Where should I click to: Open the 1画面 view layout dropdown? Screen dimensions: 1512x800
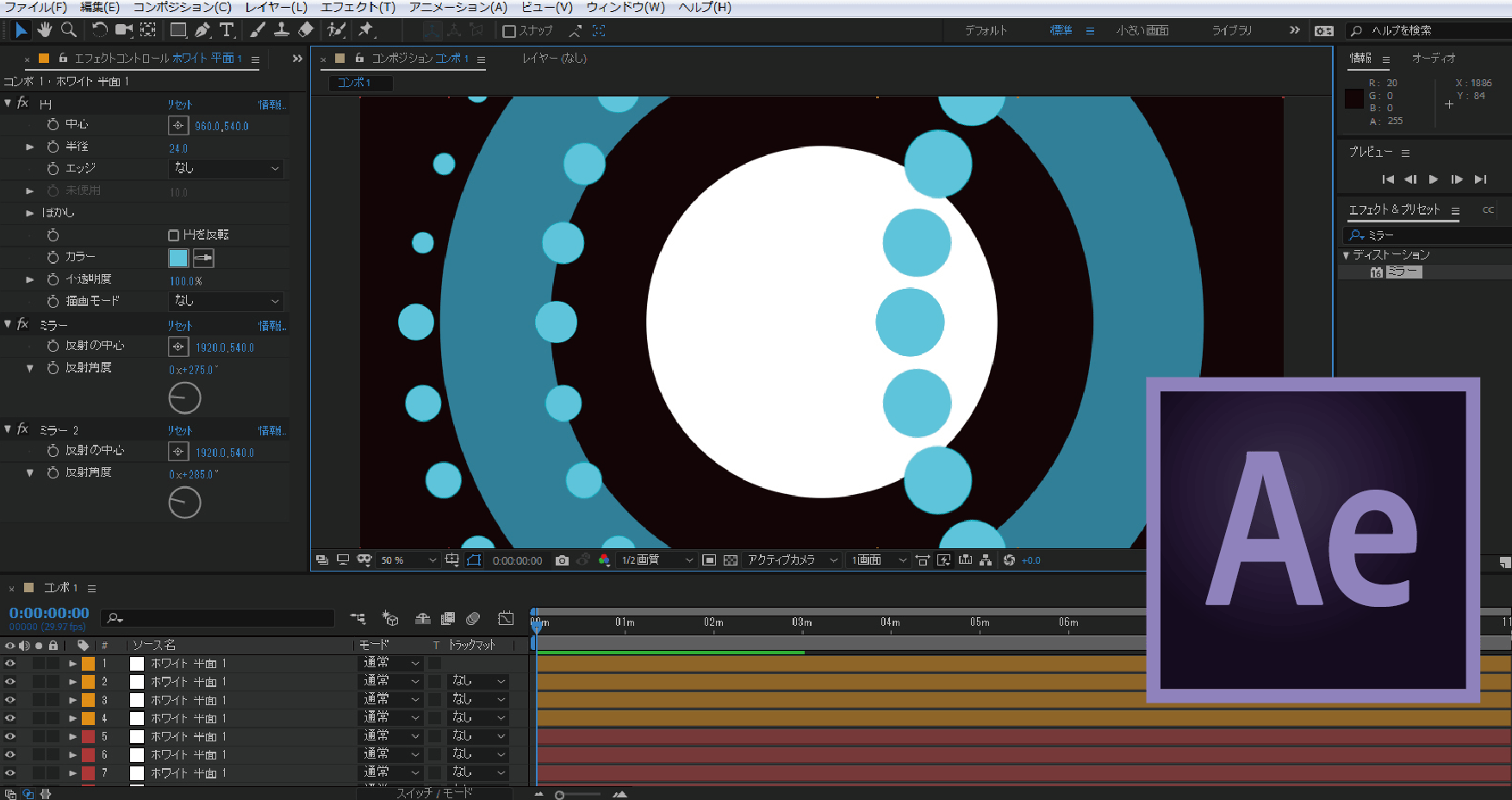[x=879, y=560]
